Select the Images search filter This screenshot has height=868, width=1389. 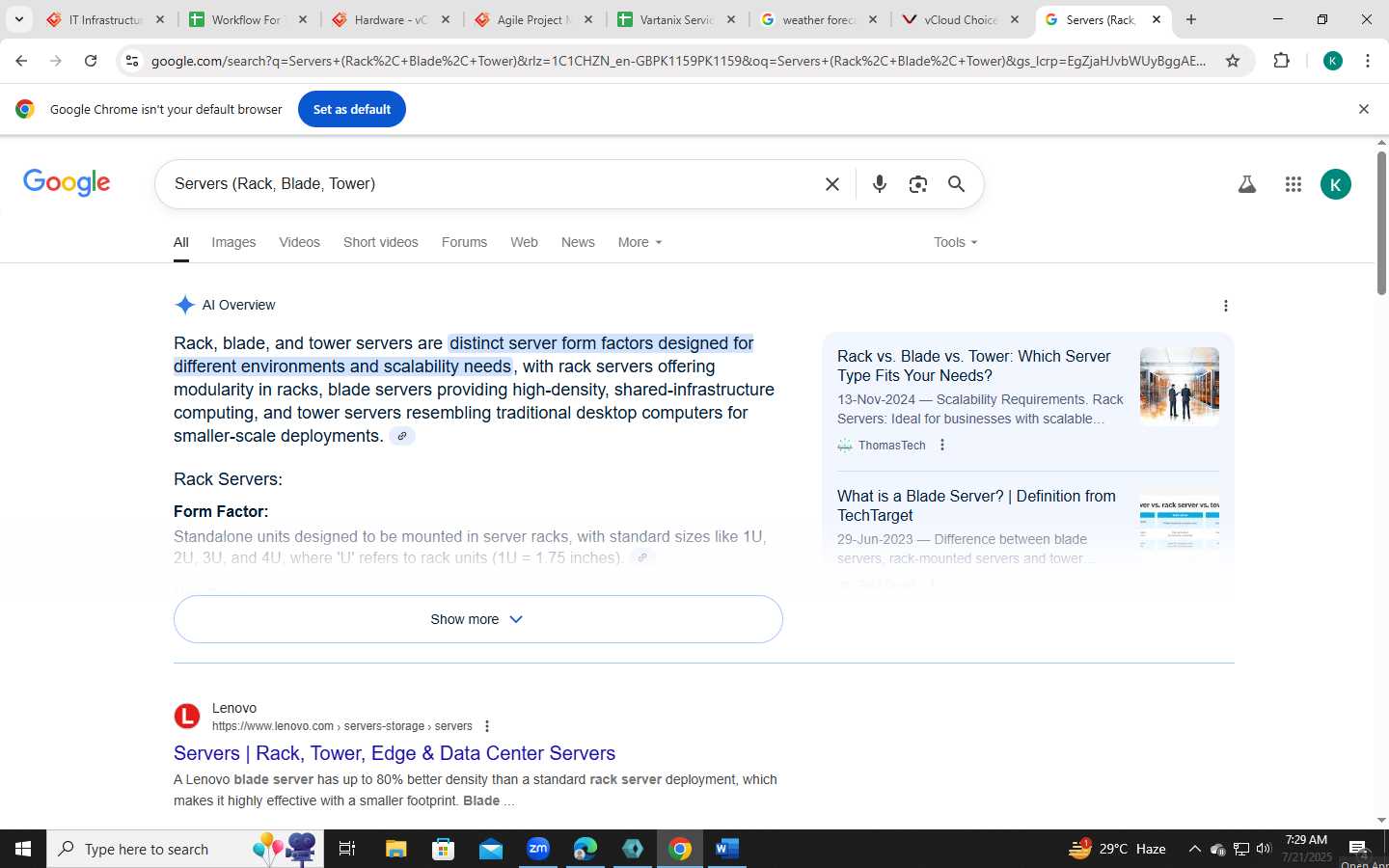tap(233, 242)
